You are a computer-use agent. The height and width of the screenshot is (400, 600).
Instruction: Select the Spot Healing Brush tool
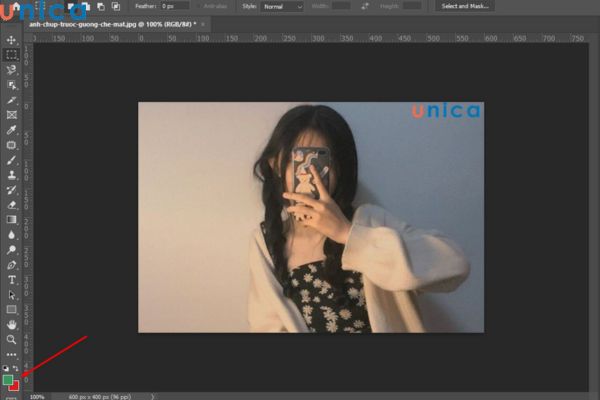tap(11, 145)
